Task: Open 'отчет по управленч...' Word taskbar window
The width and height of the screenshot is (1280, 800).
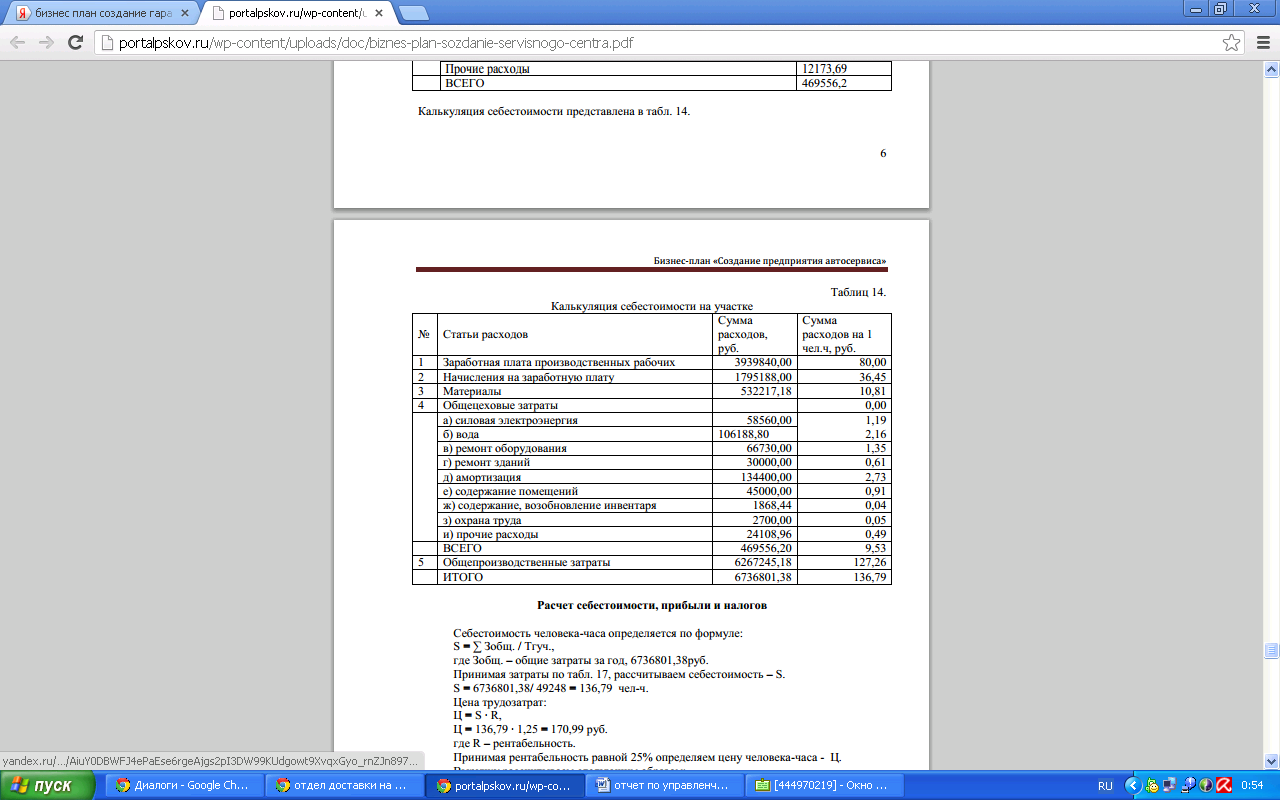Action: (664, 786)
